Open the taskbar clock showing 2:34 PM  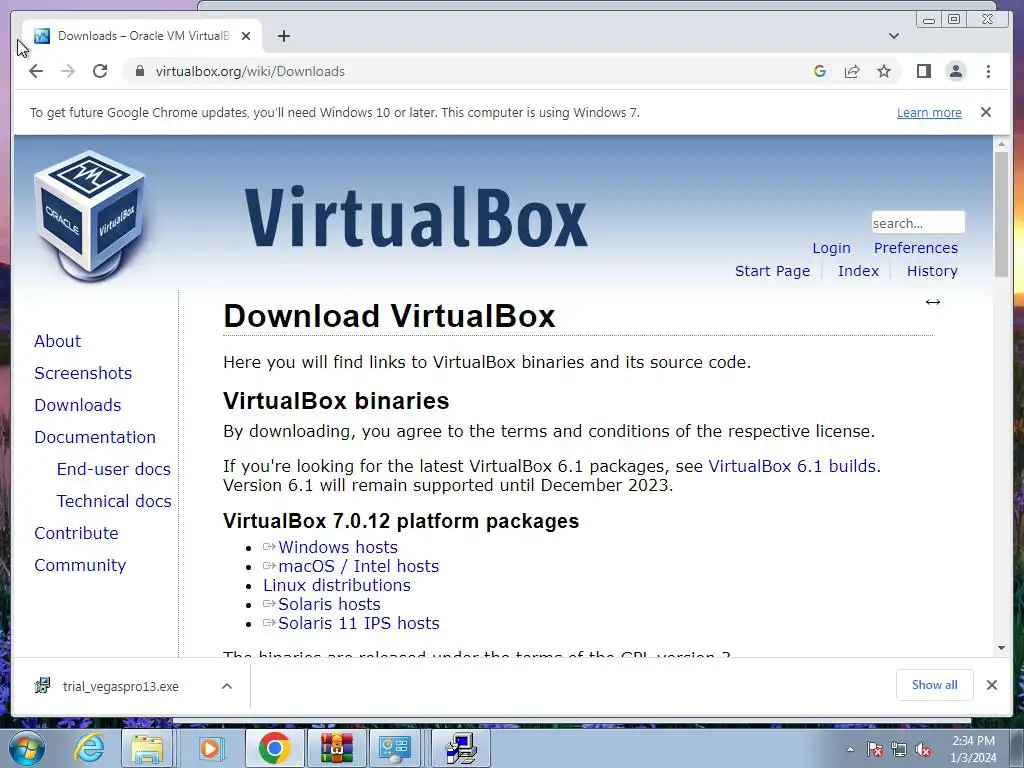973,749
